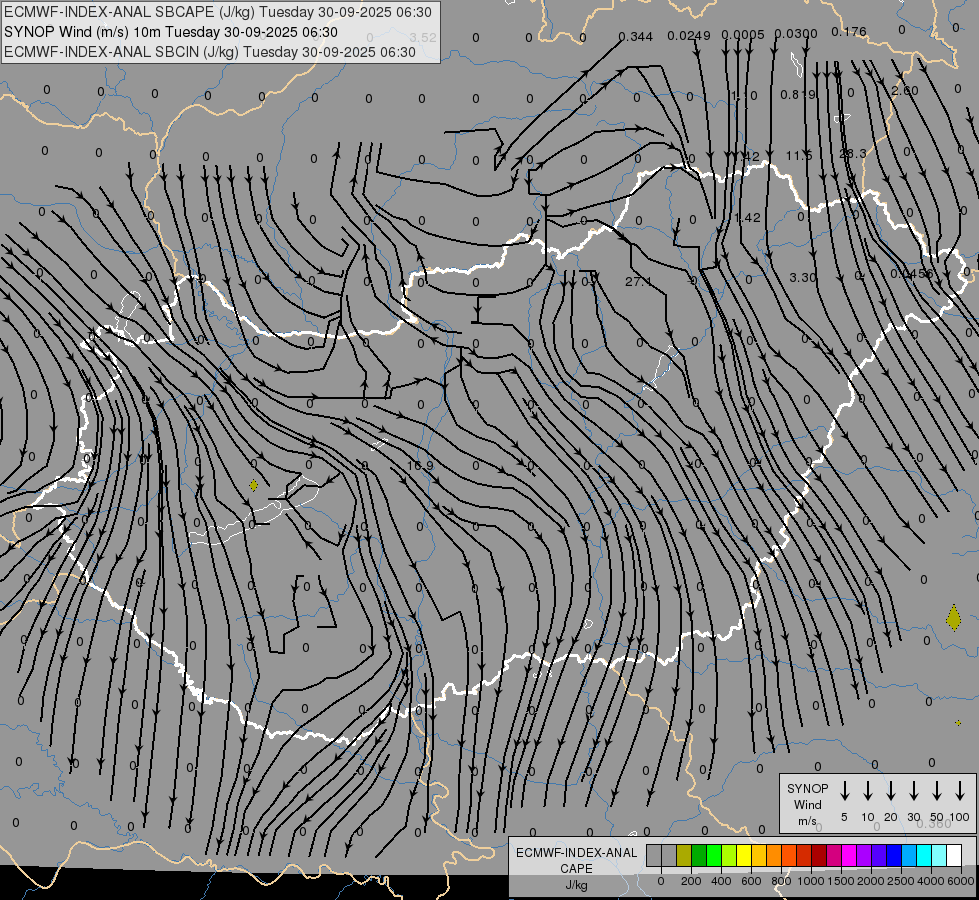Click the wind arrow labeled 5 in SYNOP legend
Screen dimensions: 979x900
coord(844,791)
